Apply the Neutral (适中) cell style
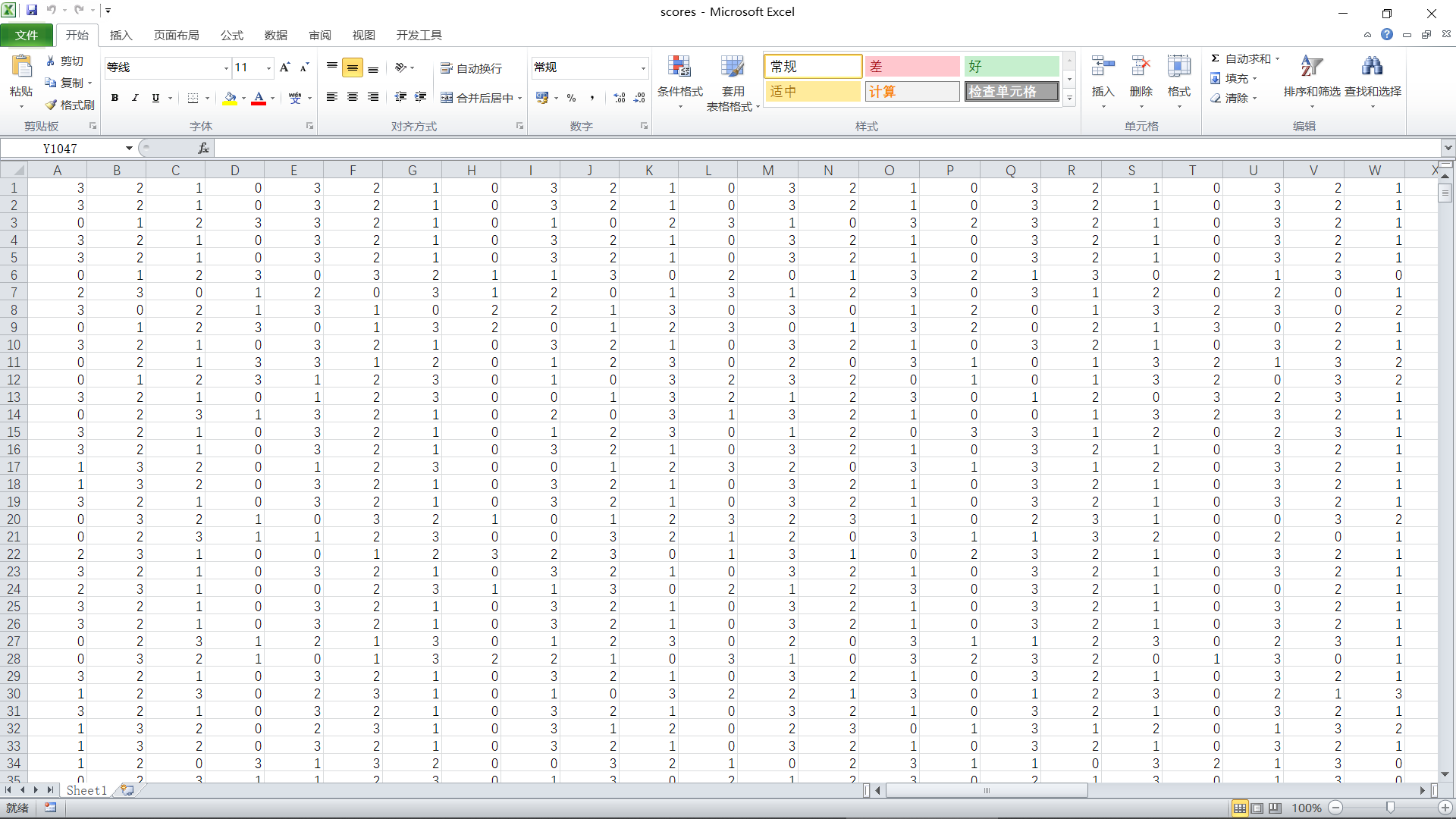The image size is (1456, 819). click(813, 92)
